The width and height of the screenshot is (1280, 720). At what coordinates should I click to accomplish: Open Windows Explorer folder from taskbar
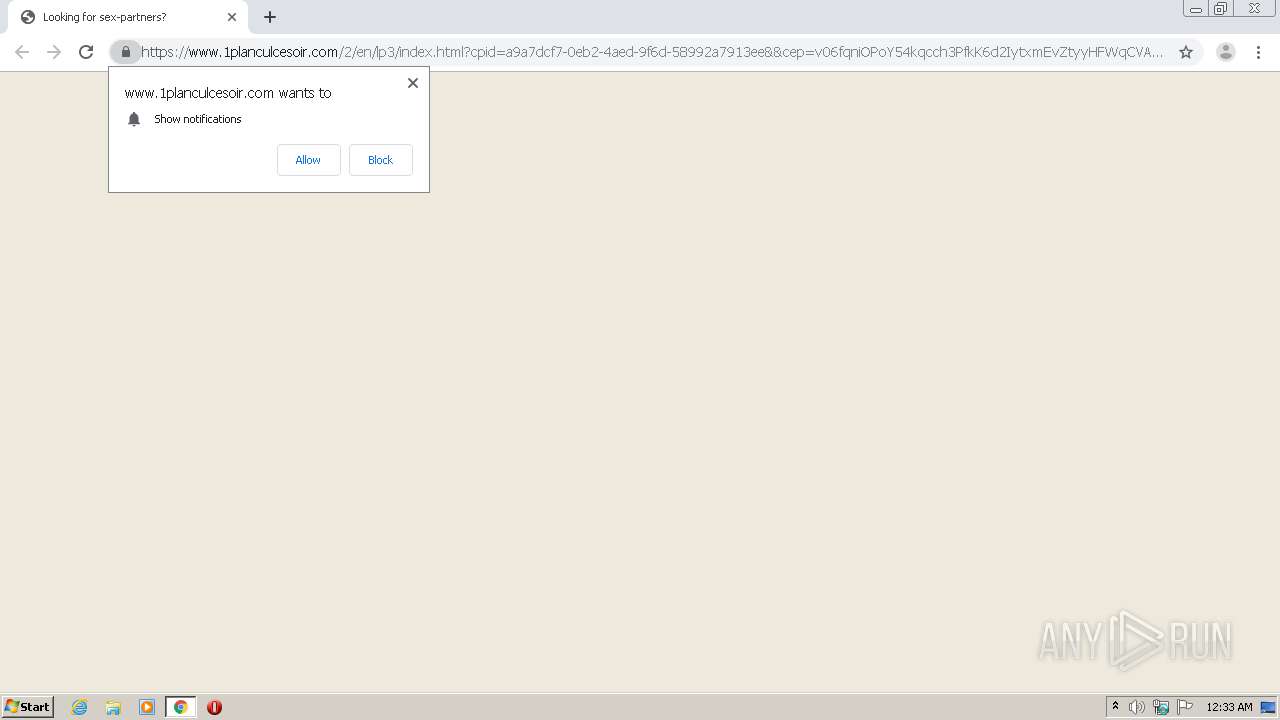click(x=113, y=707)
